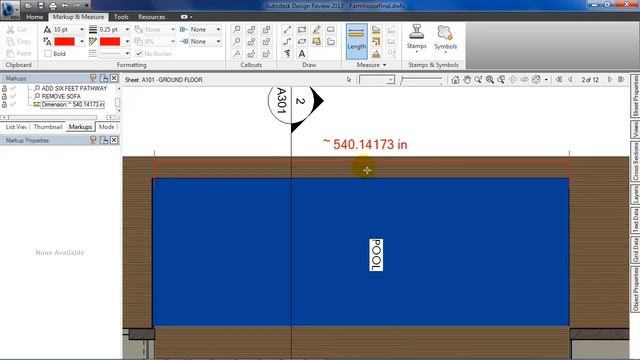
Task: Click the Print quick access icon
Action: click(x=53, y=6)
